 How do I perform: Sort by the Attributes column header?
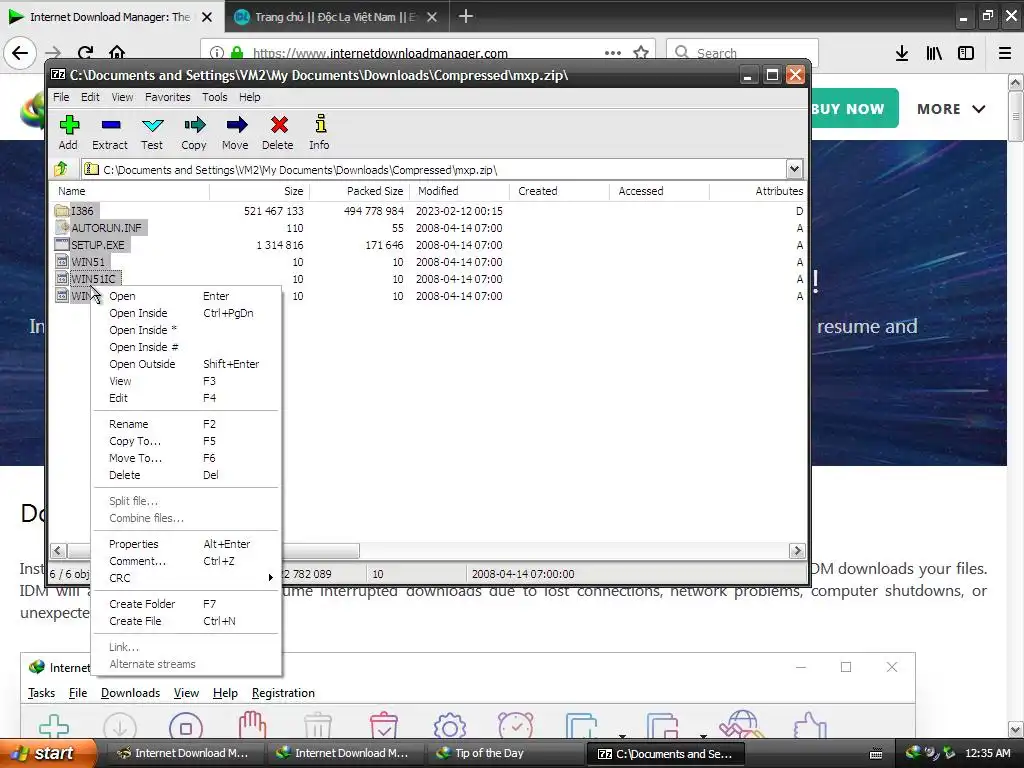pyautogui.click(x=758, y=191)
